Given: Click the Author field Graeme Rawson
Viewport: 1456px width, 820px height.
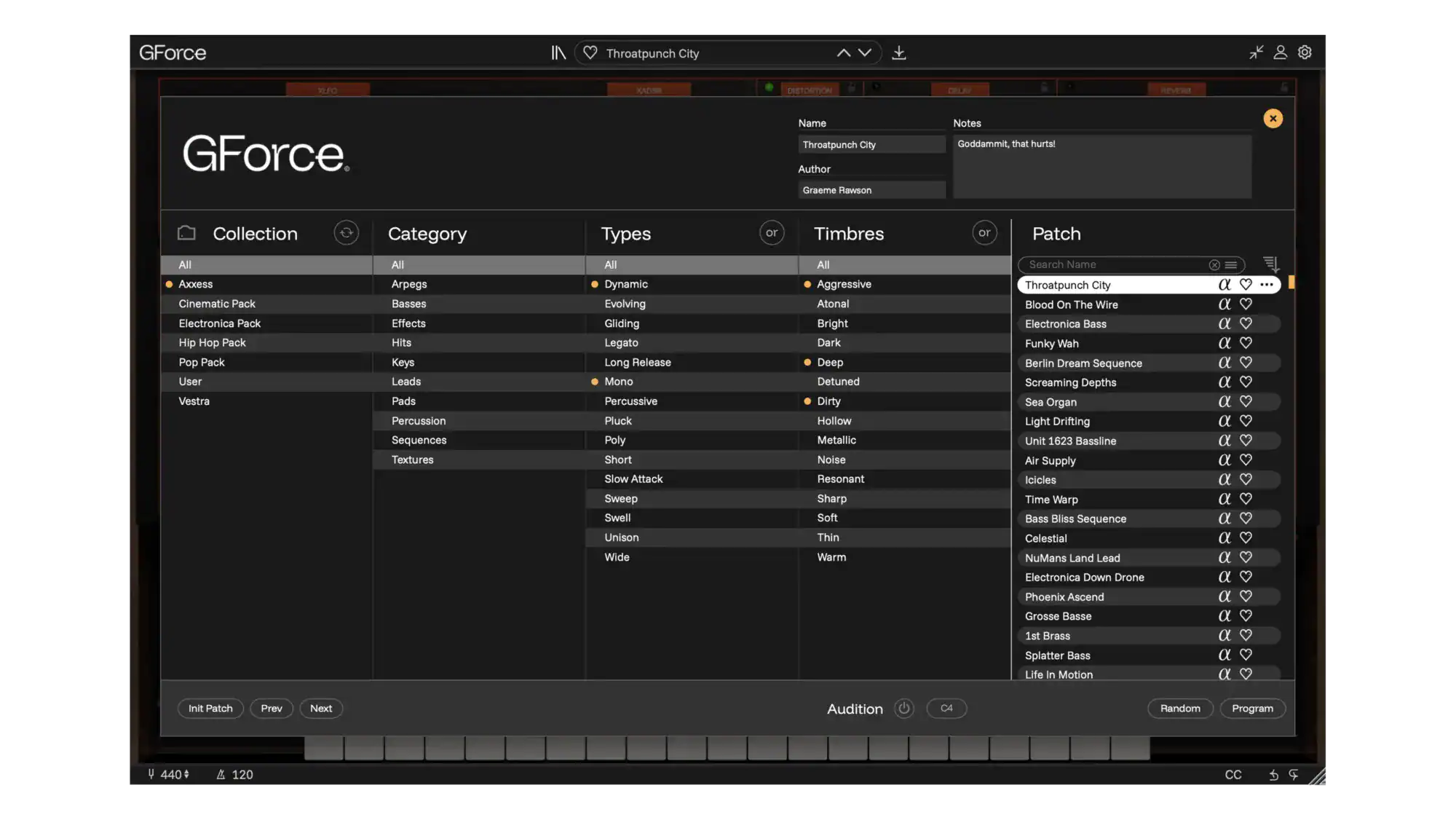Looking at the screenshot, I should [x=871, y=190].
